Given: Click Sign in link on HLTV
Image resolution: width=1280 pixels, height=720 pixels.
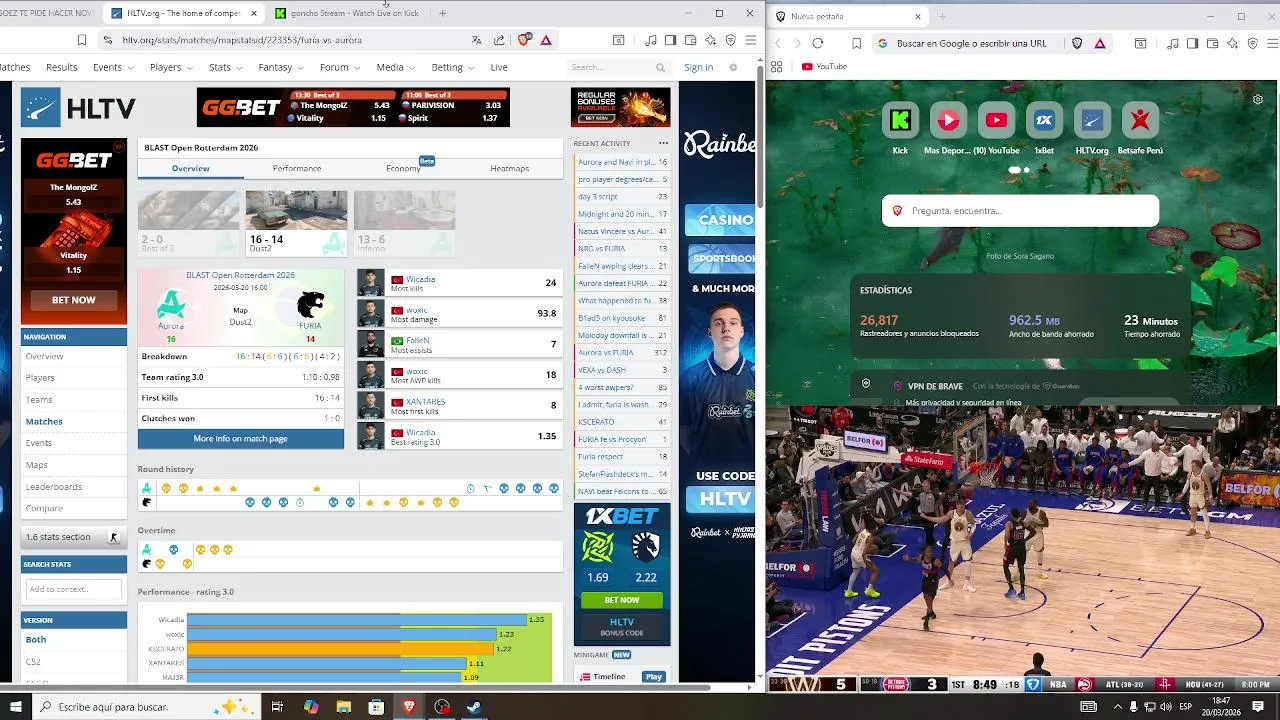Looking at the screenshot, I should (698, 67).
